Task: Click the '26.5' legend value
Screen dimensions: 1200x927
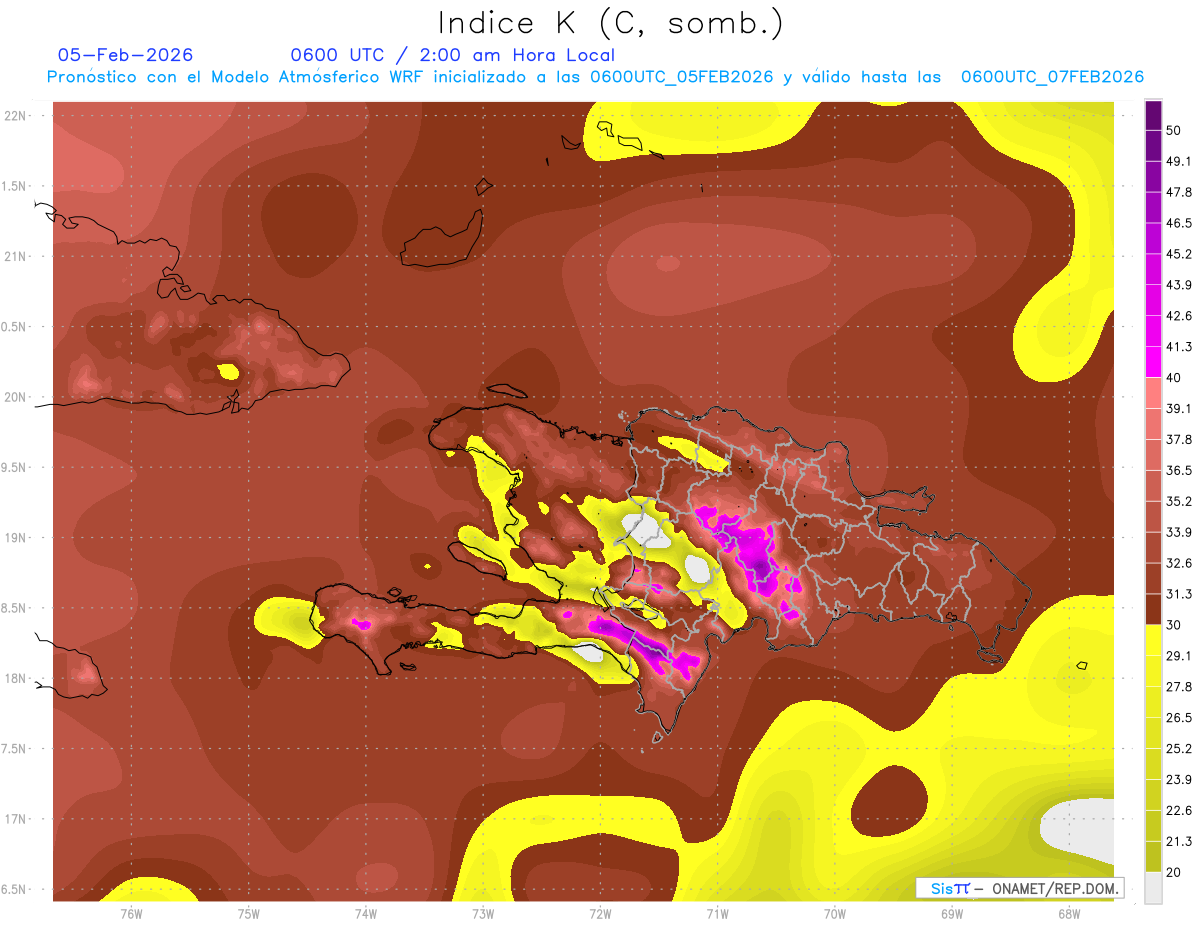Action: coord(1179,718)
